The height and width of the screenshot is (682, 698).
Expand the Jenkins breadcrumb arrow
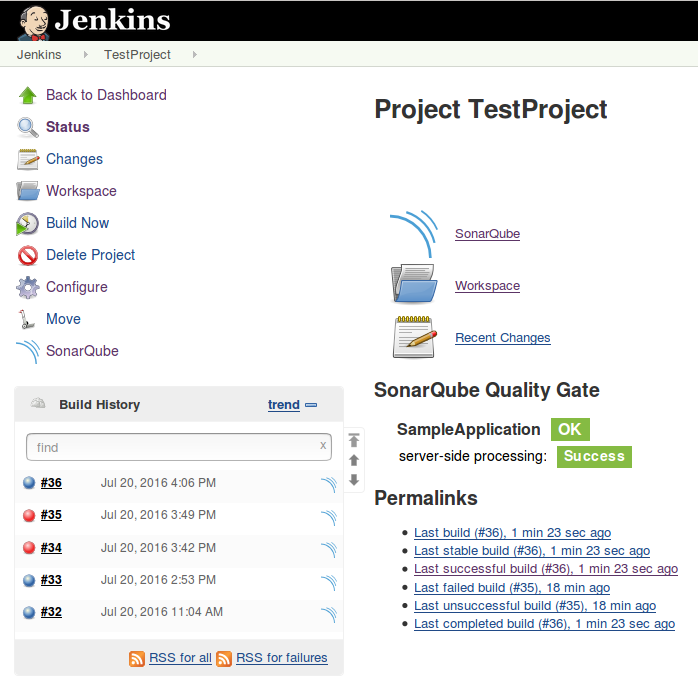point(85,54)
